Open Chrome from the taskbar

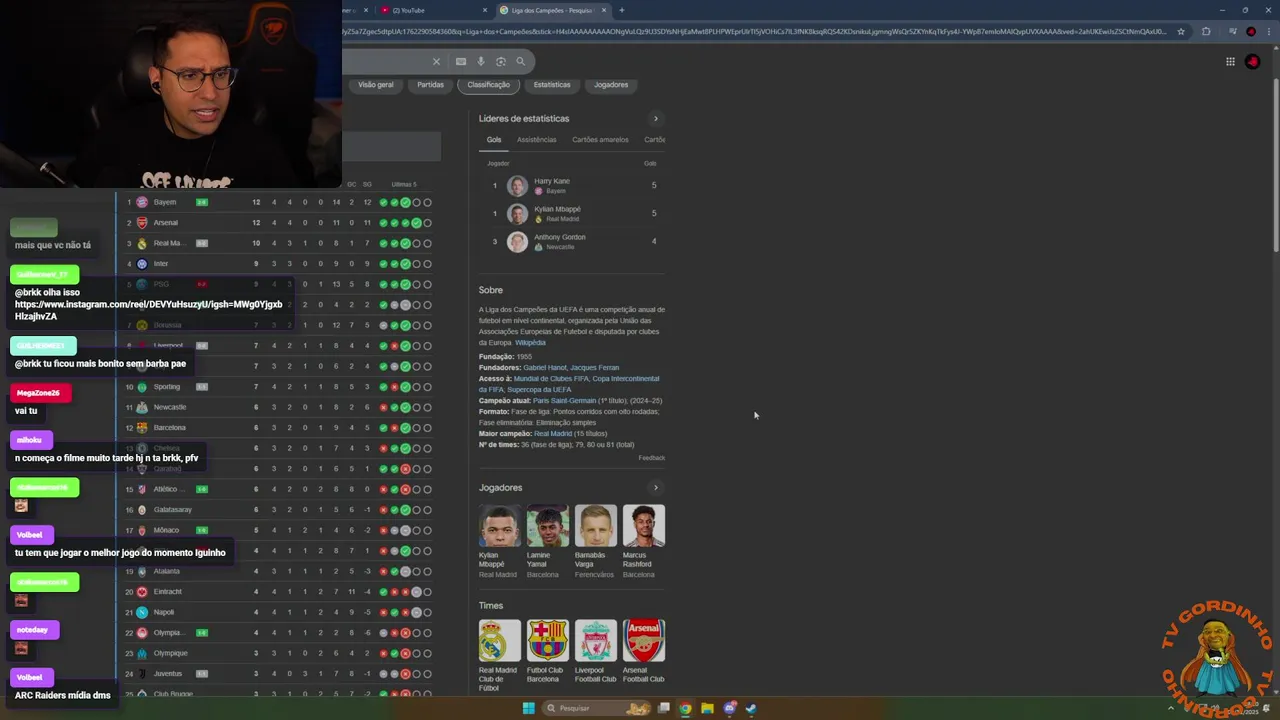(685, 708)
